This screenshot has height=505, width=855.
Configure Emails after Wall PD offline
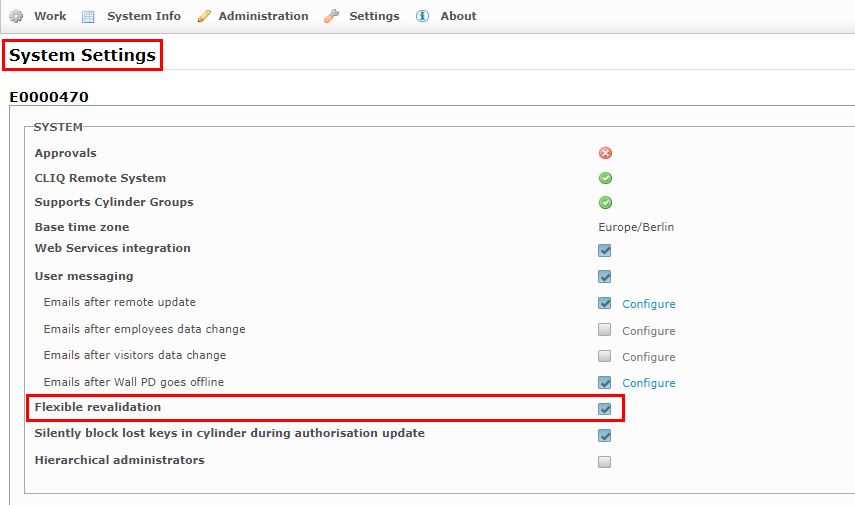648,383
